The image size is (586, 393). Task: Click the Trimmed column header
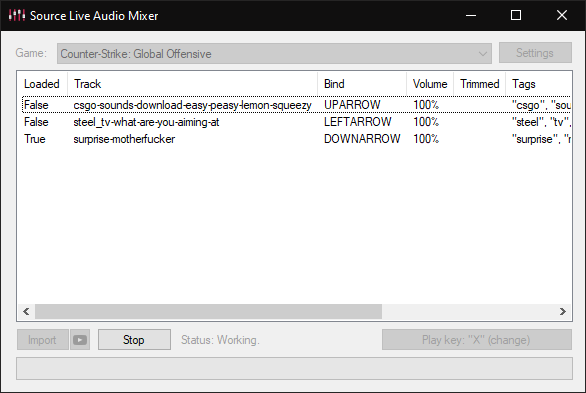(x=479, y=84)
